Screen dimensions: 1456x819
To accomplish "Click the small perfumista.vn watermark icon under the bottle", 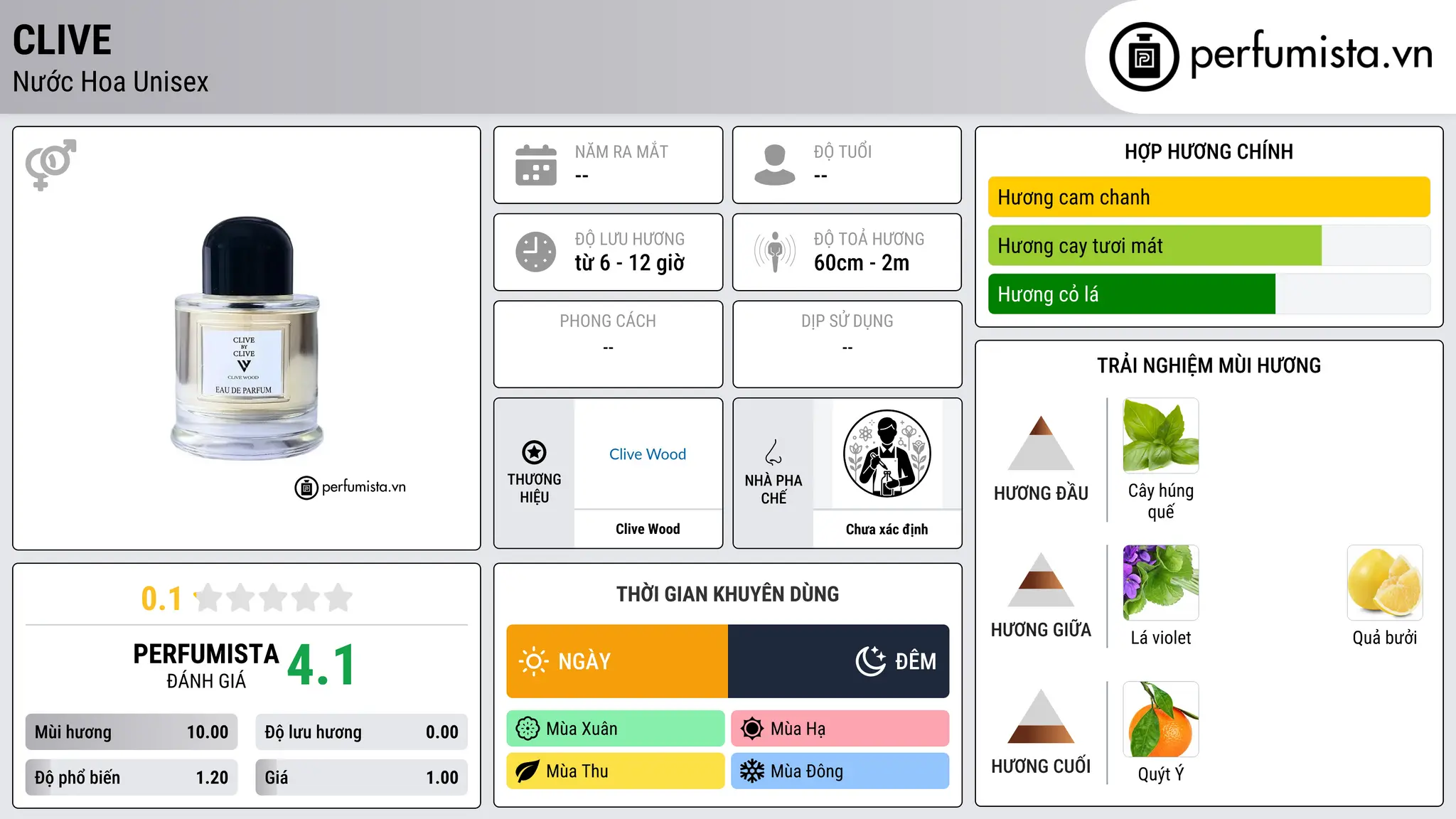I will pos(306,488).
